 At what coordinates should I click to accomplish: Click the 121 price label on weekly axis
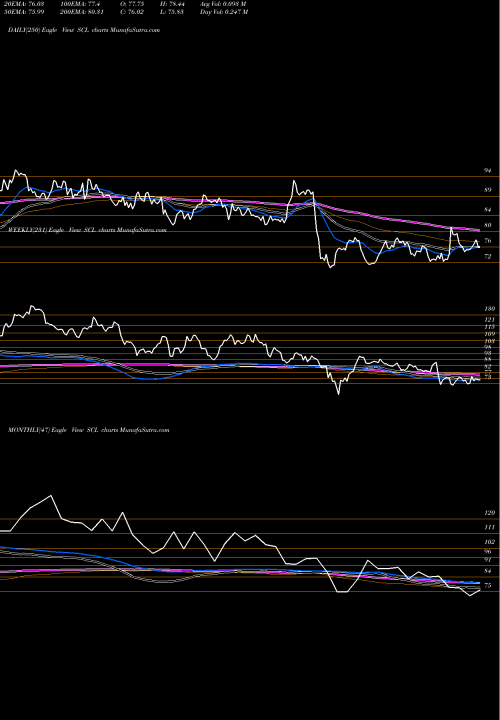tap(489, 320)
